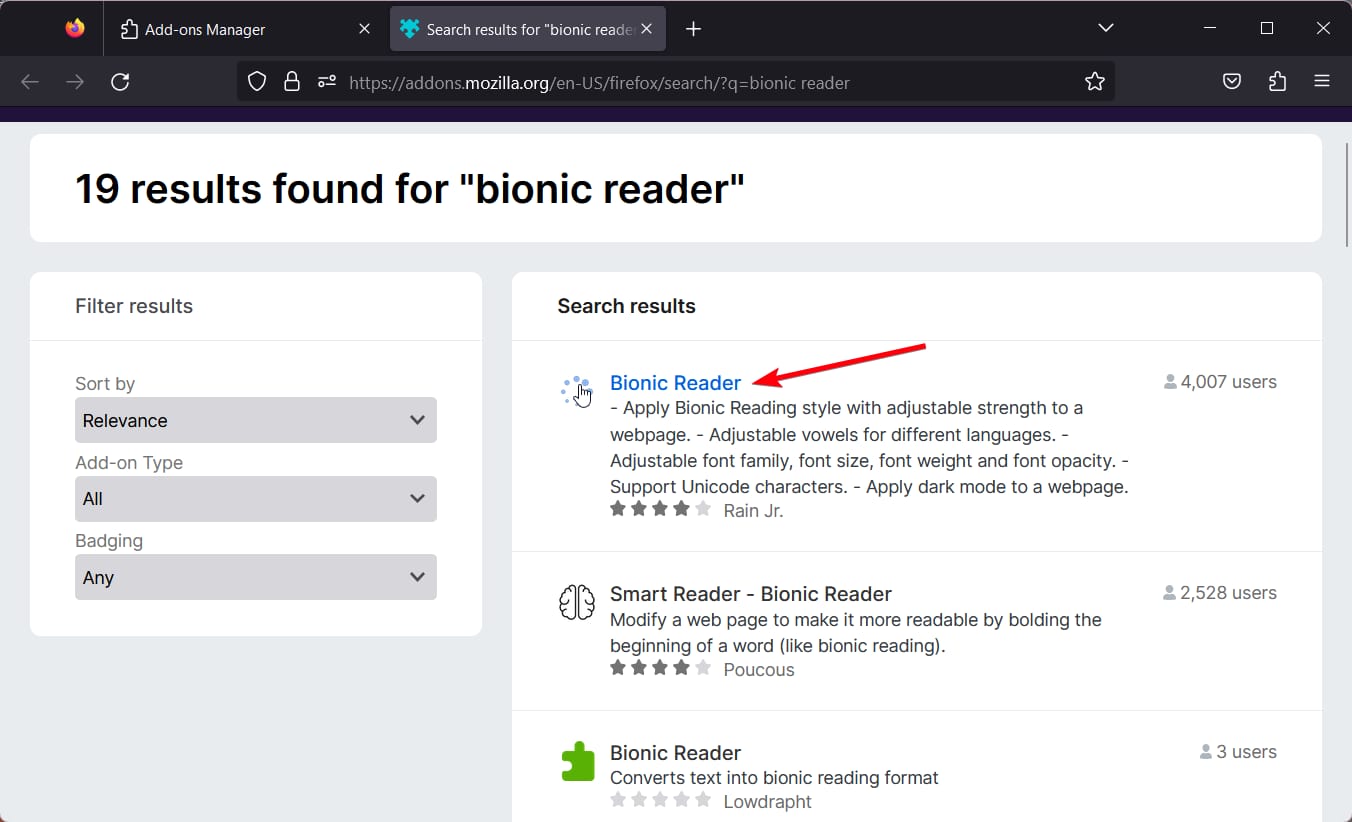This screenshot has height=822, width=1352.
Task: Open the Bionic Reader add-on link
Action: pos(675,382)
